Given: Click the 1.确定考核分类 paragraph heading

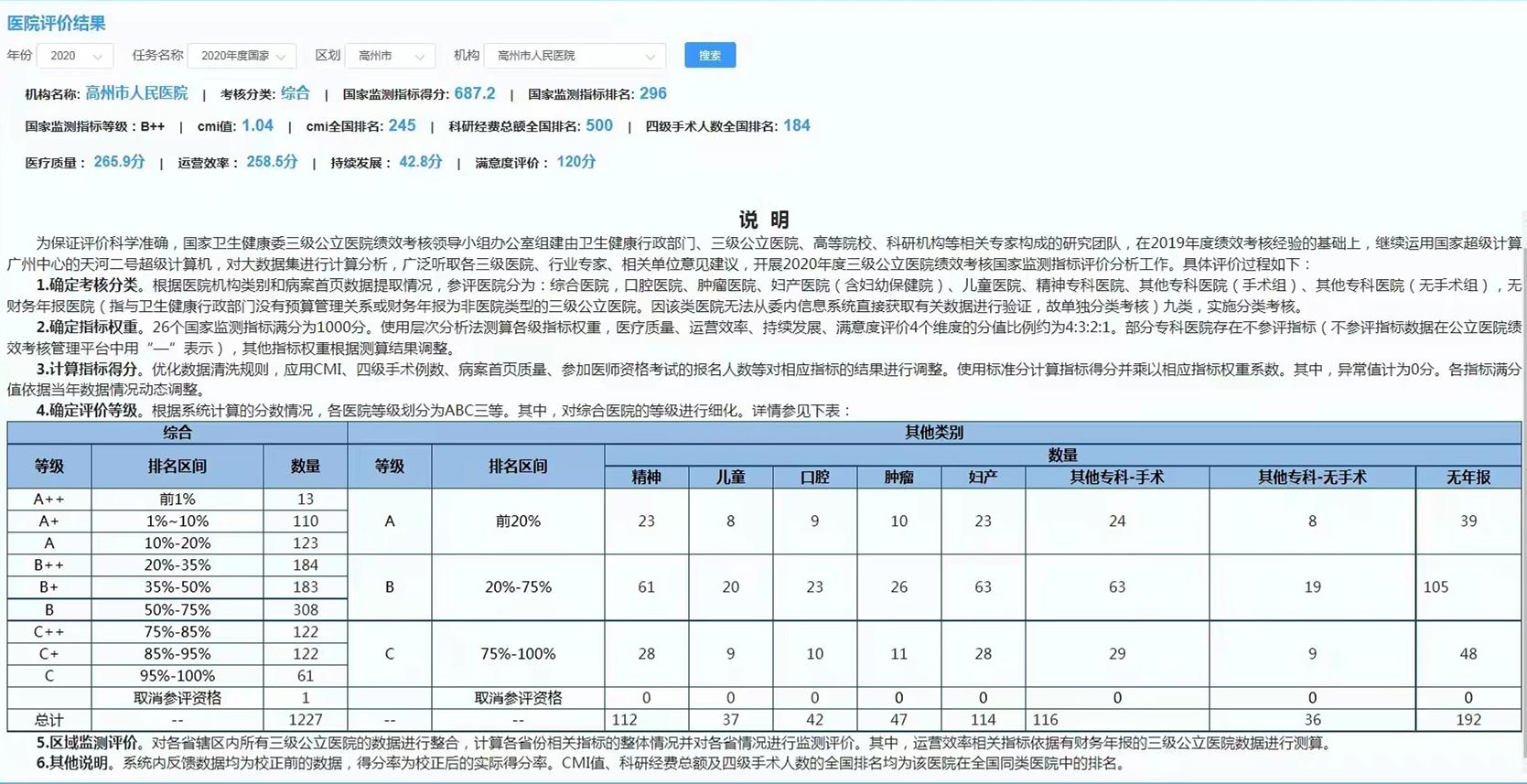Looking at the screenshot, I should coord(89,285).
